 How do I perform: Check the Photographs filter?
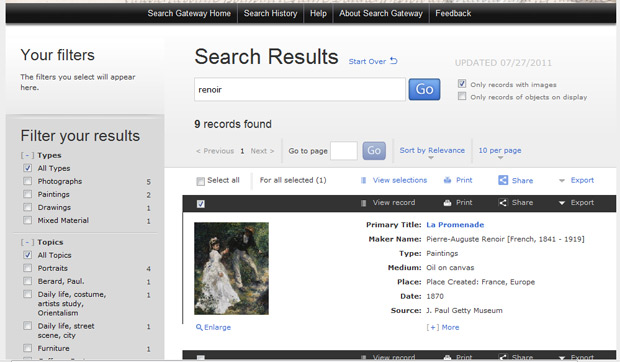pos(27,181)
